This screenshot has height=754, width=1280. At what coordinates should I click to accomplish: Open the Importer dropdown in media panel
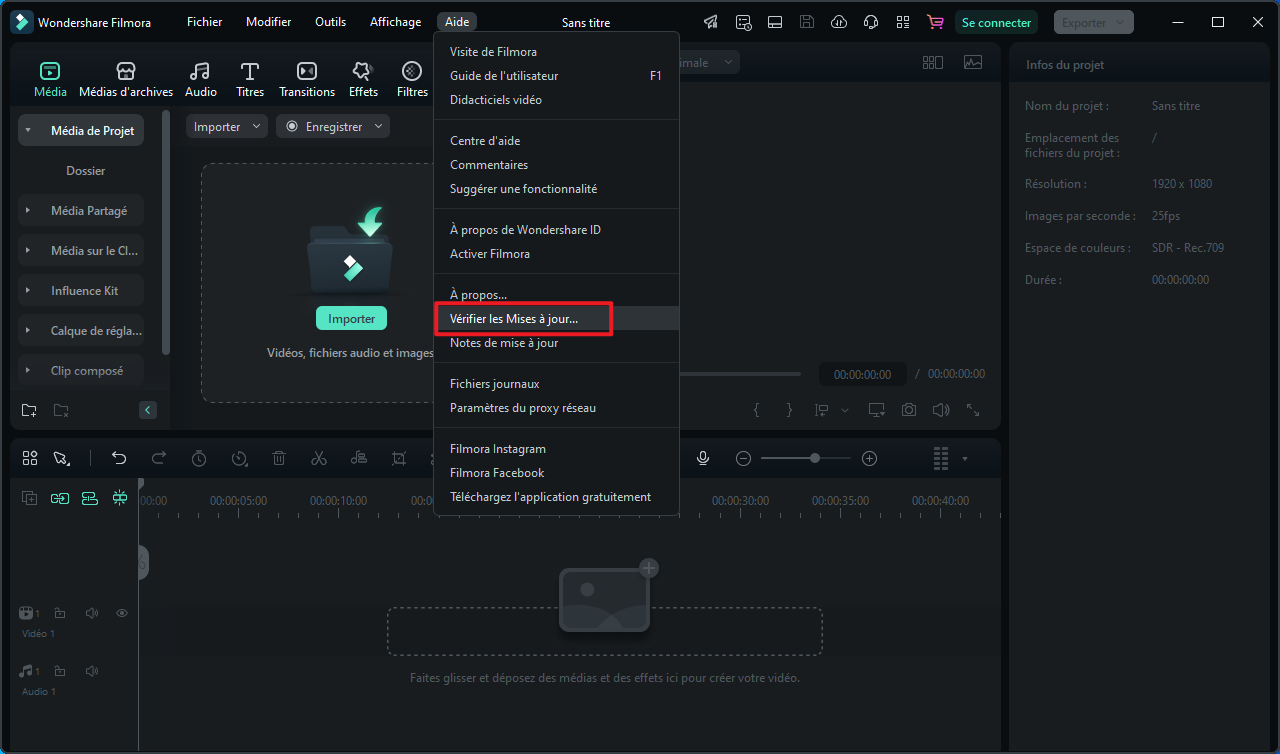(x=227, y=126)
